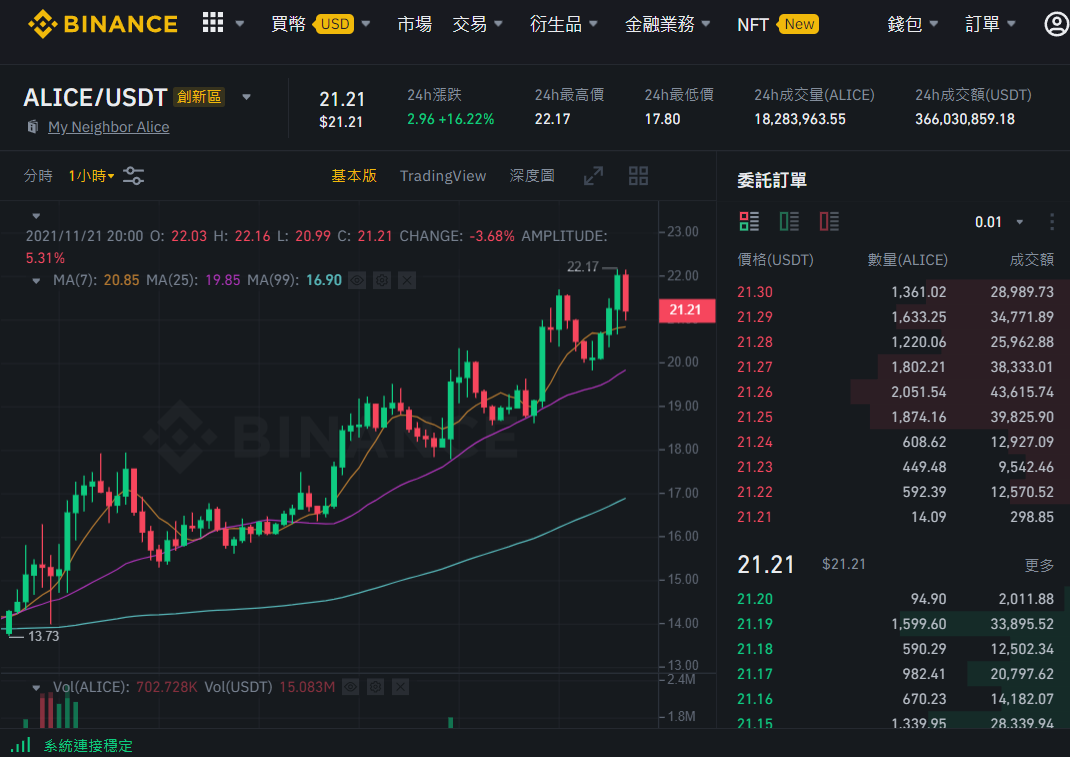
Task: Open My Neighbor Alice project link
Action: (109, 127)
